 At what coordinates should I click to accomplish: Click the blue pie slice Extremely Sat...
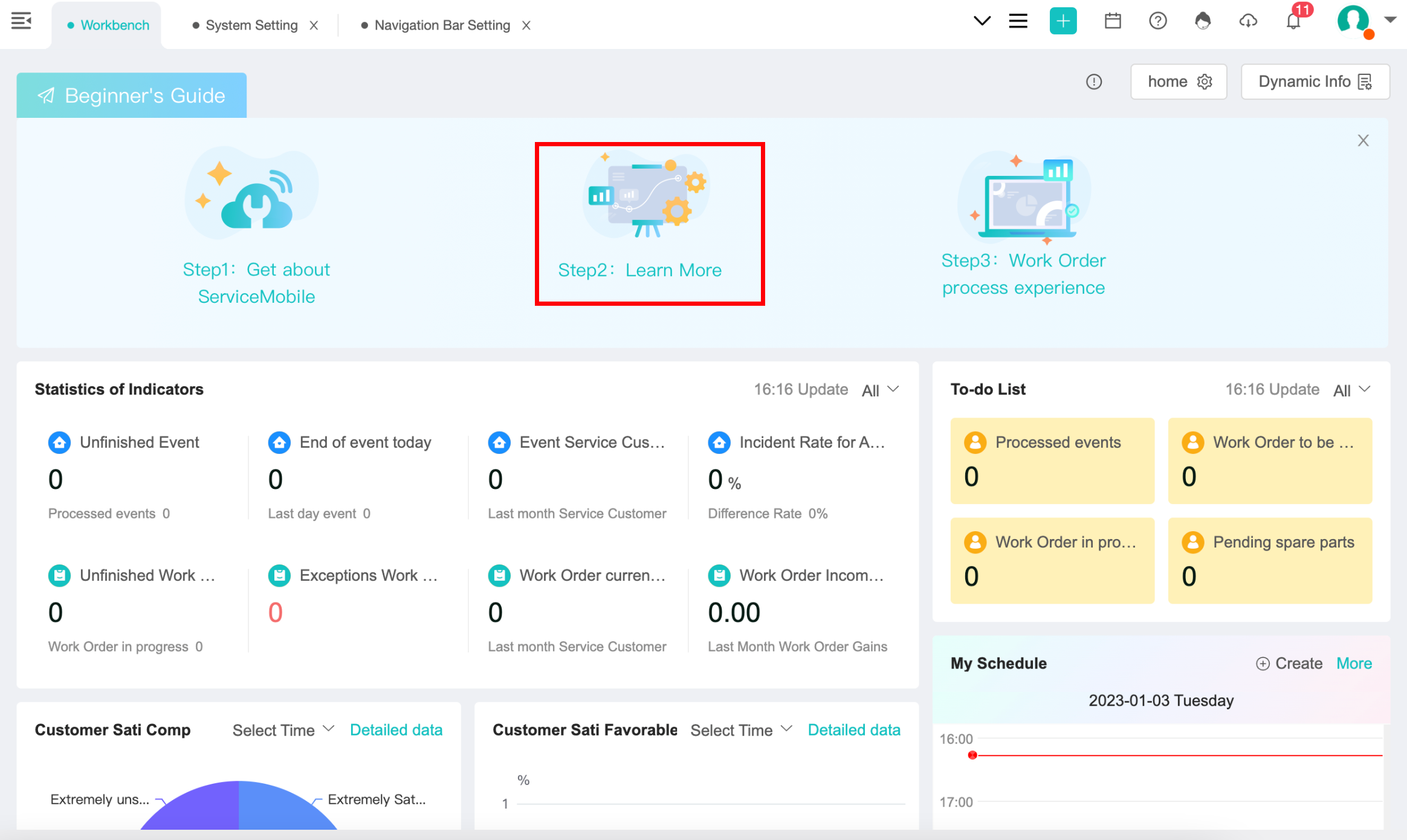(x=278, y=809)
